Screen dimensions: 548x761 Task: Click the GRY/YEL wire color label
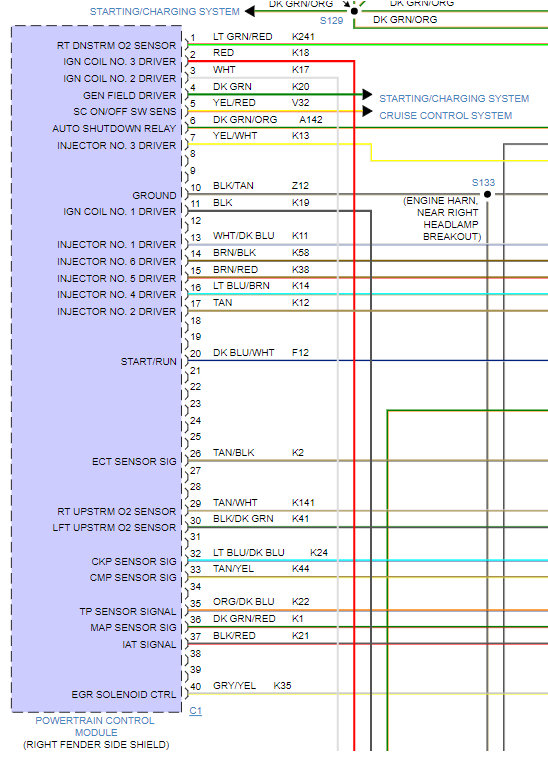pos(234,685)
